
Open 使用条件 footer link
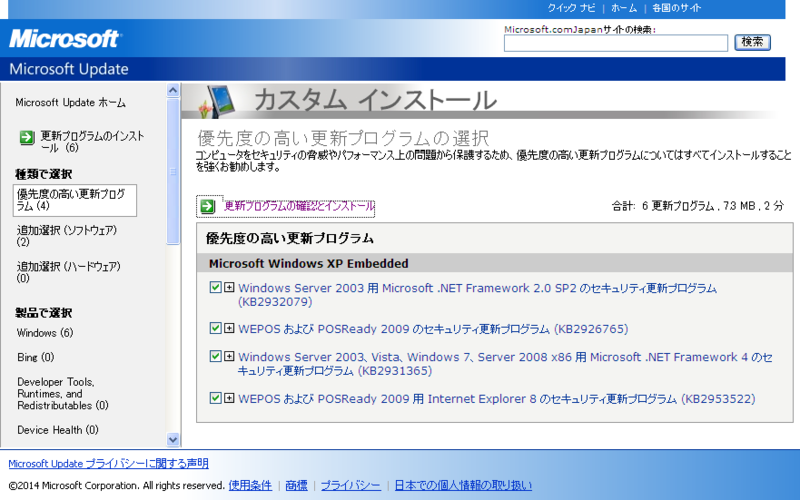click(x=250, y=485)
